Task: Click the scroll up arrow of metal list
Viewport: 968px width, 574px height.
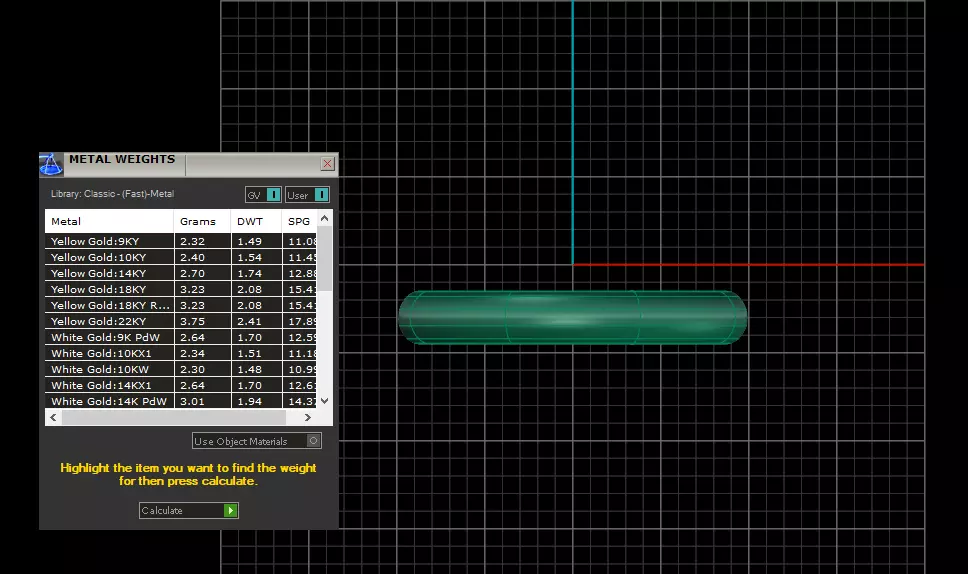Action: tap(325, 218)
